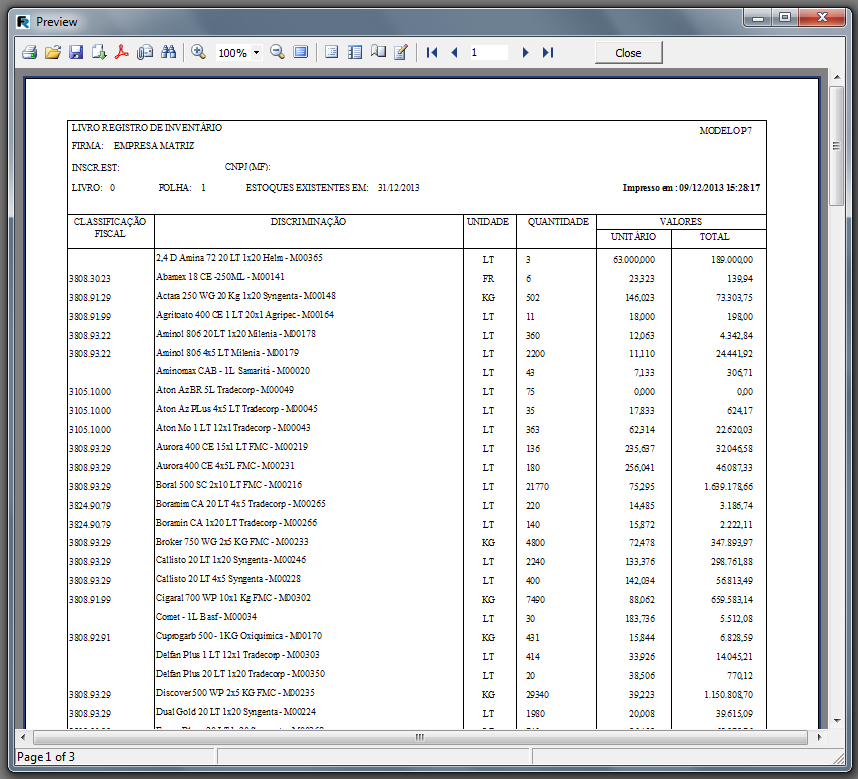Go to the previous page
The width and height of the screenshot is (858, 779).
[x=454, y=53]
